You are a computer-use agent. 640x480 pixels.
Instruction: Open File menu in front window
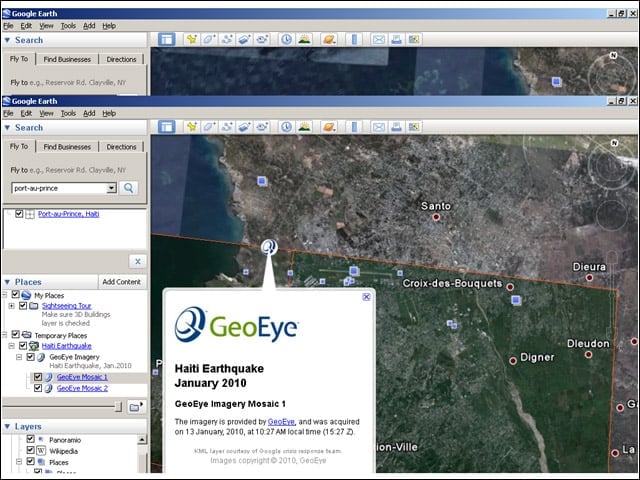pos(8,113)
